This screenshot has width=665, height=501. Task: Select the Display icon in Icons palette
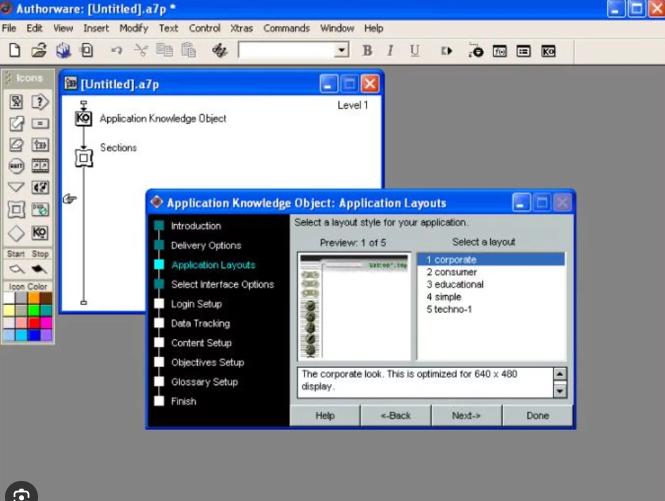pyautogui.click(x=16, y=102)
